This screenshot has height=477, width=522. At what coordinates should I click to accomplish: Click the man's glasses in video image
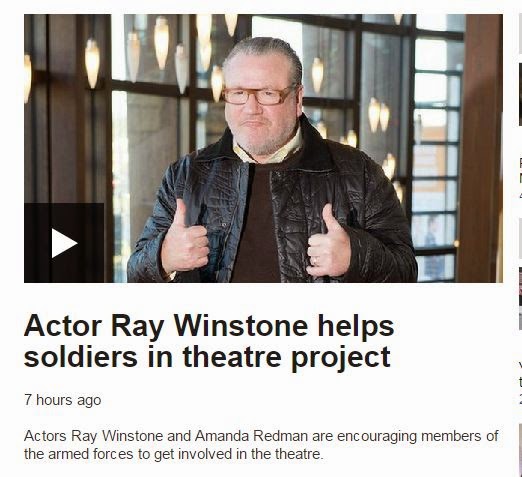pyautogui.click(x=258, y=95)
